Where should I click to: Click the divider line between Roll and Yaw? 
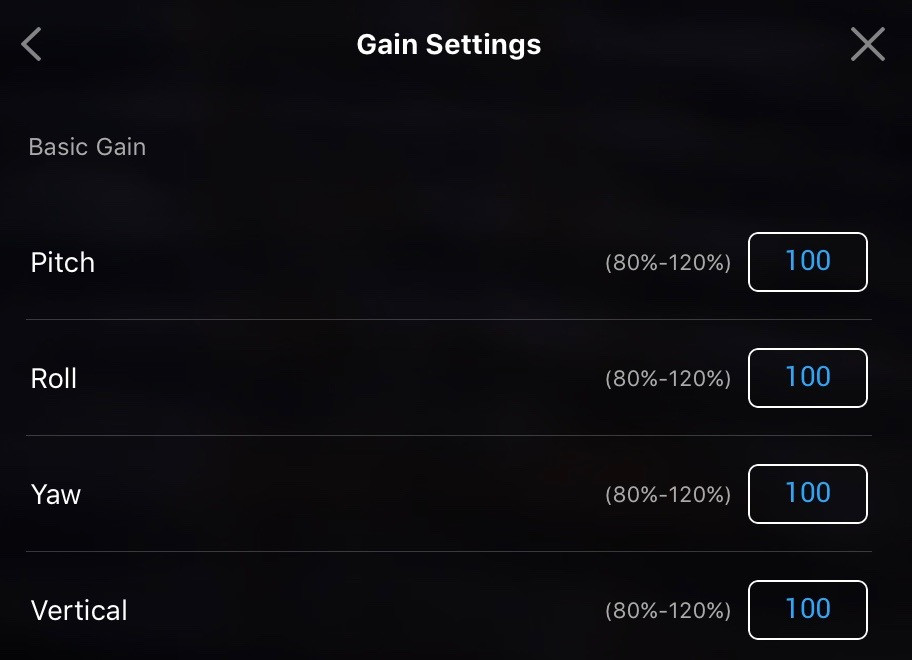(x=449, y=436)
